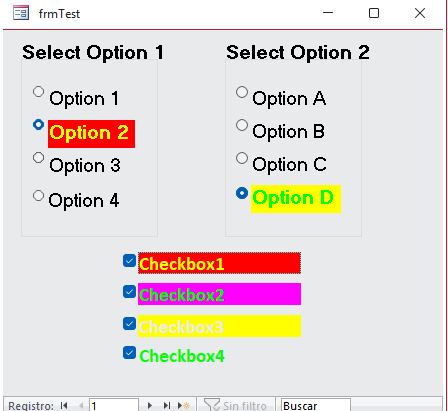This screenshot has height=411, width=448.
Task: Jump to last record arrow
Action: [x=167, y=406]
